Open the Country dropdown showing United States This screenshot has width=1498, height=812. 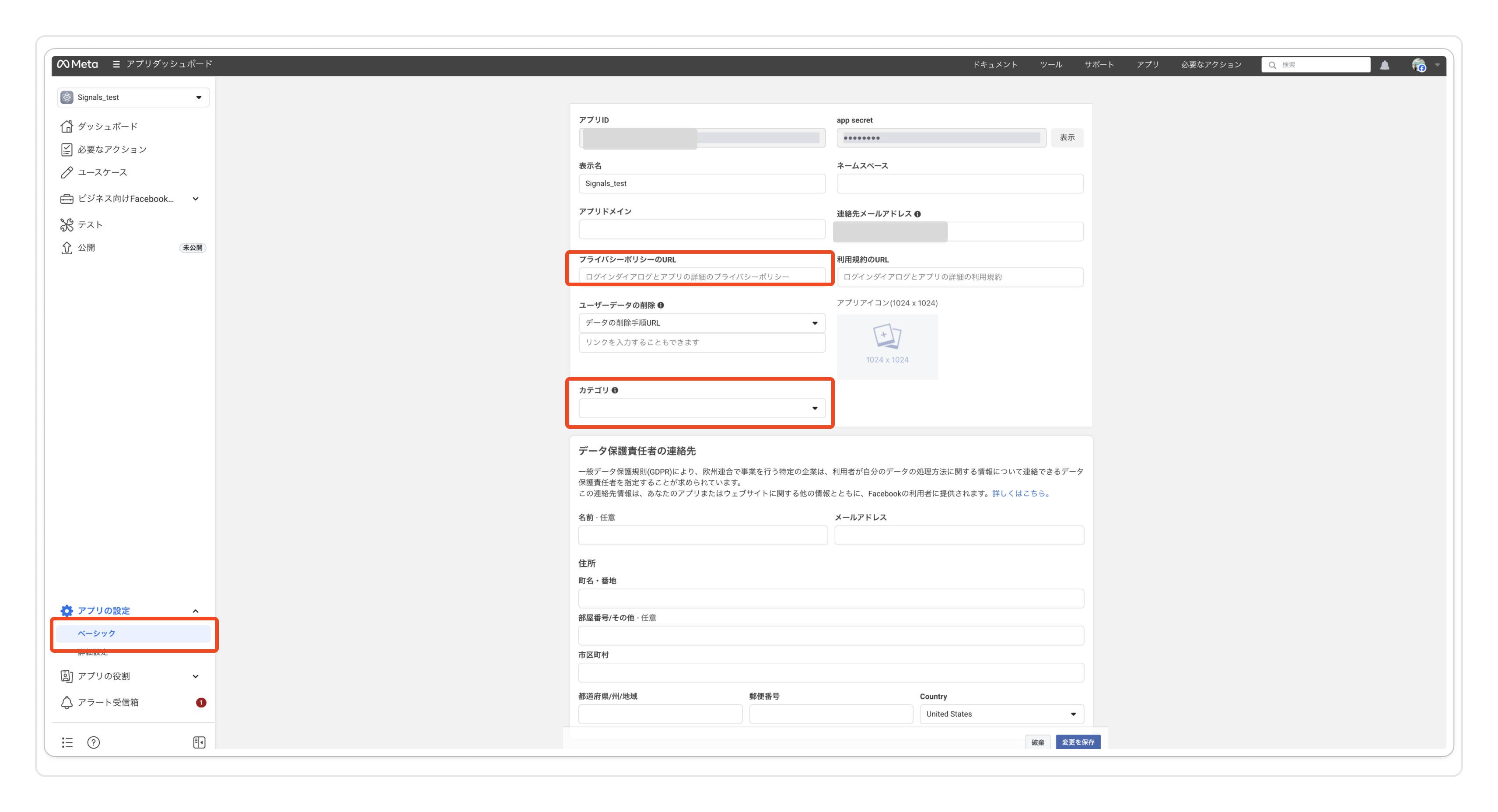click(1001, 714)
